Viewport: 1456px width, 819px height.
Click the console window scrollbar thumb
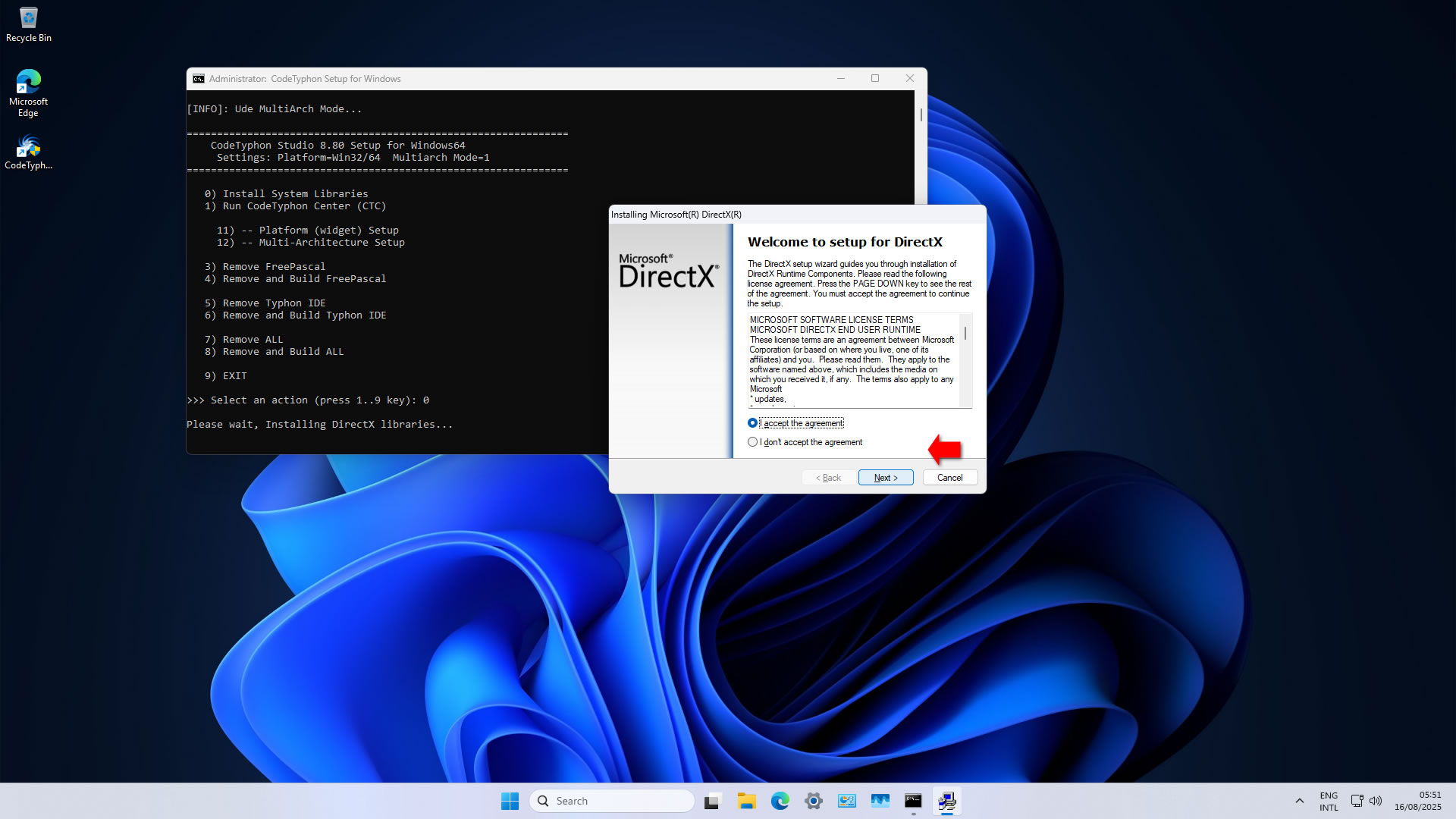pyautogui.click(x=921, y=115)
